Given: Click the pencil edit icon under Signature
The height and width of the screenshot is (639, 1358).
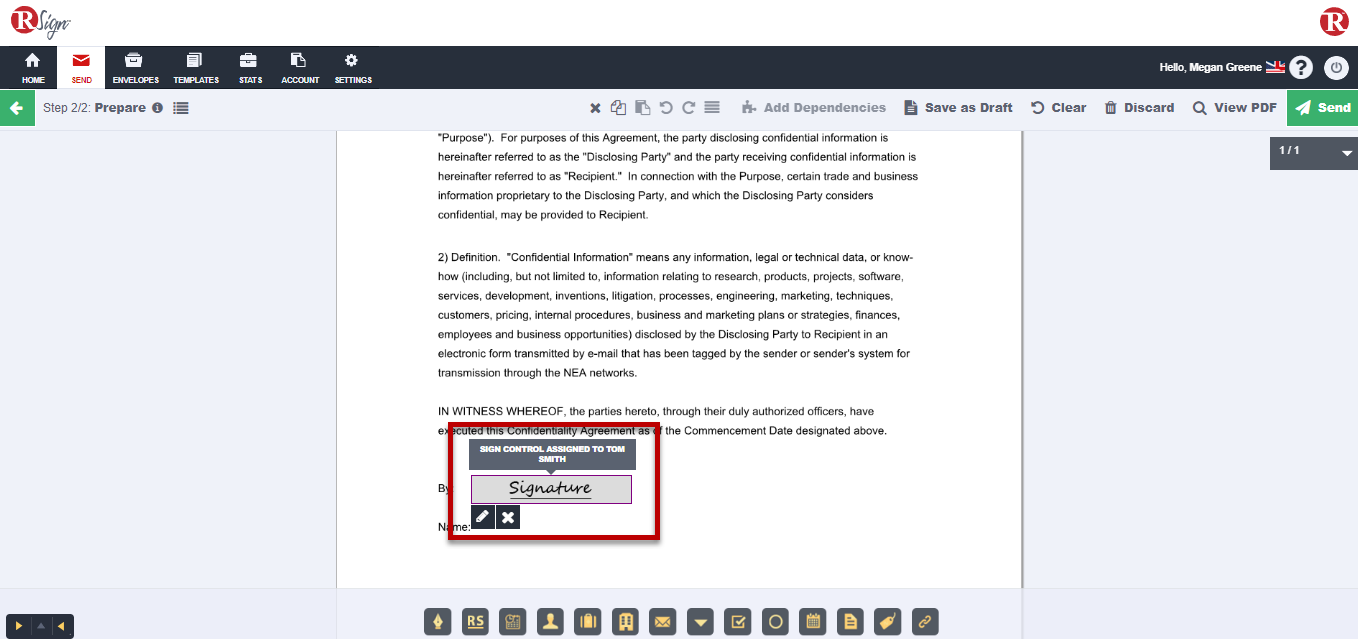Looking at the screenshot, I should pos(482,517).
